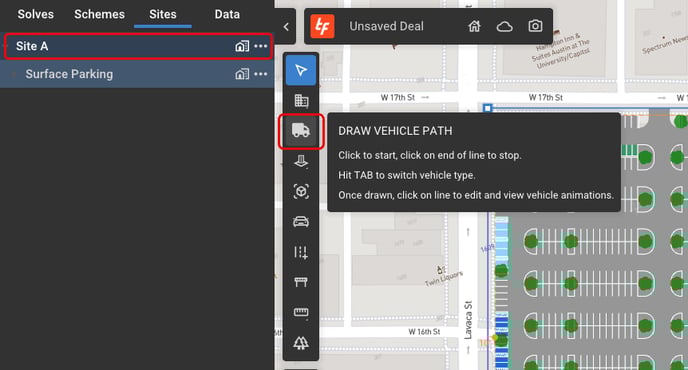Open Site A three-dot options menu
This screenshot has width=688, height=370.
click(261, 46)
